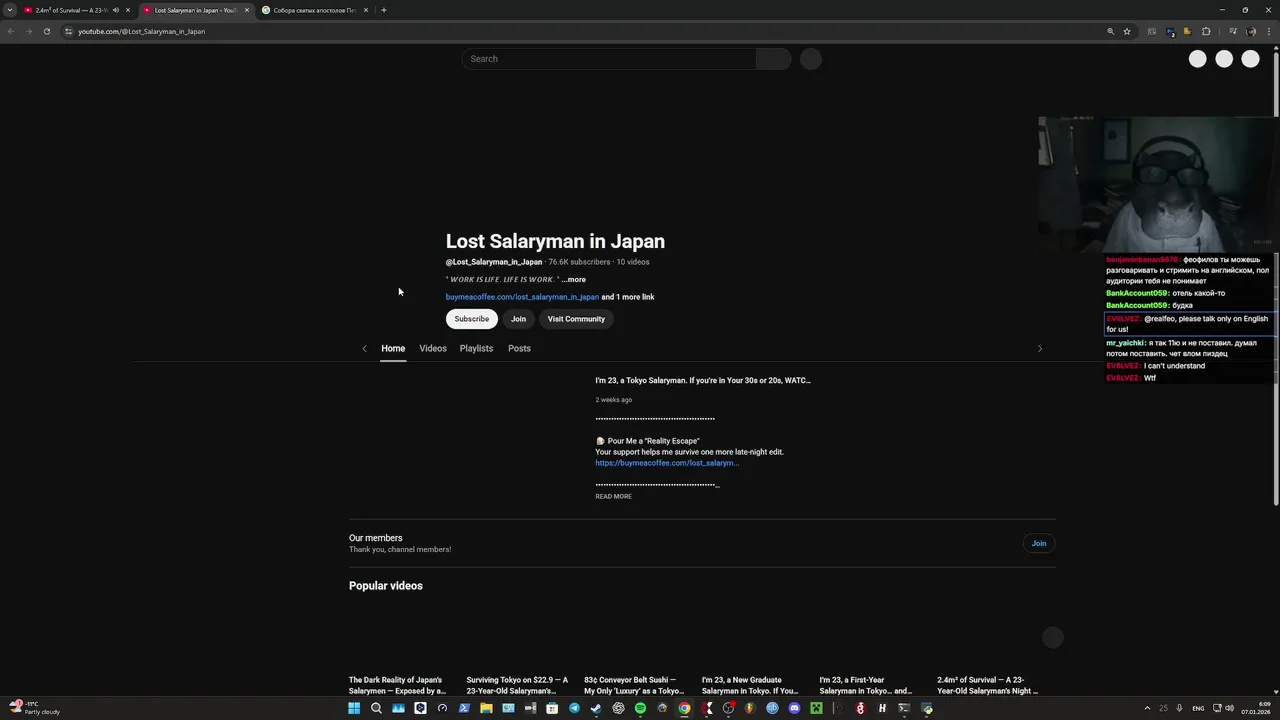Subscribe to Lost Salaryman in Japan
This screenshot has height=720, width=1280.
click(472, 319)
